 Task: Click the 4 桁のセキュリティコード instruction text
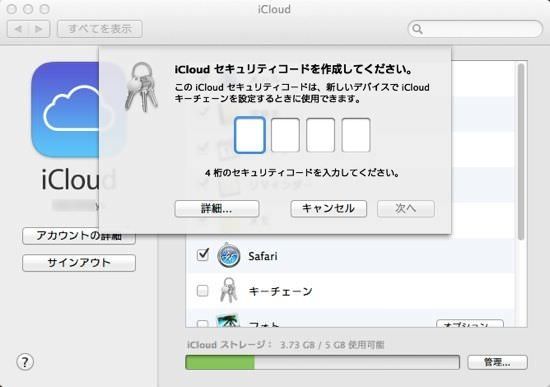(x=302, y=173)
